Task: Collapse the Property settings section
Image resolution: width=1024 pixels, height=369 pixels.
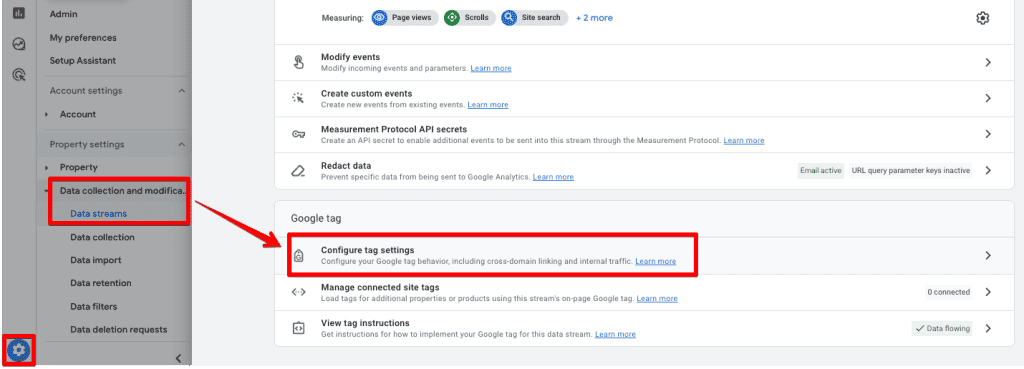Action: [x=182, y=144]
